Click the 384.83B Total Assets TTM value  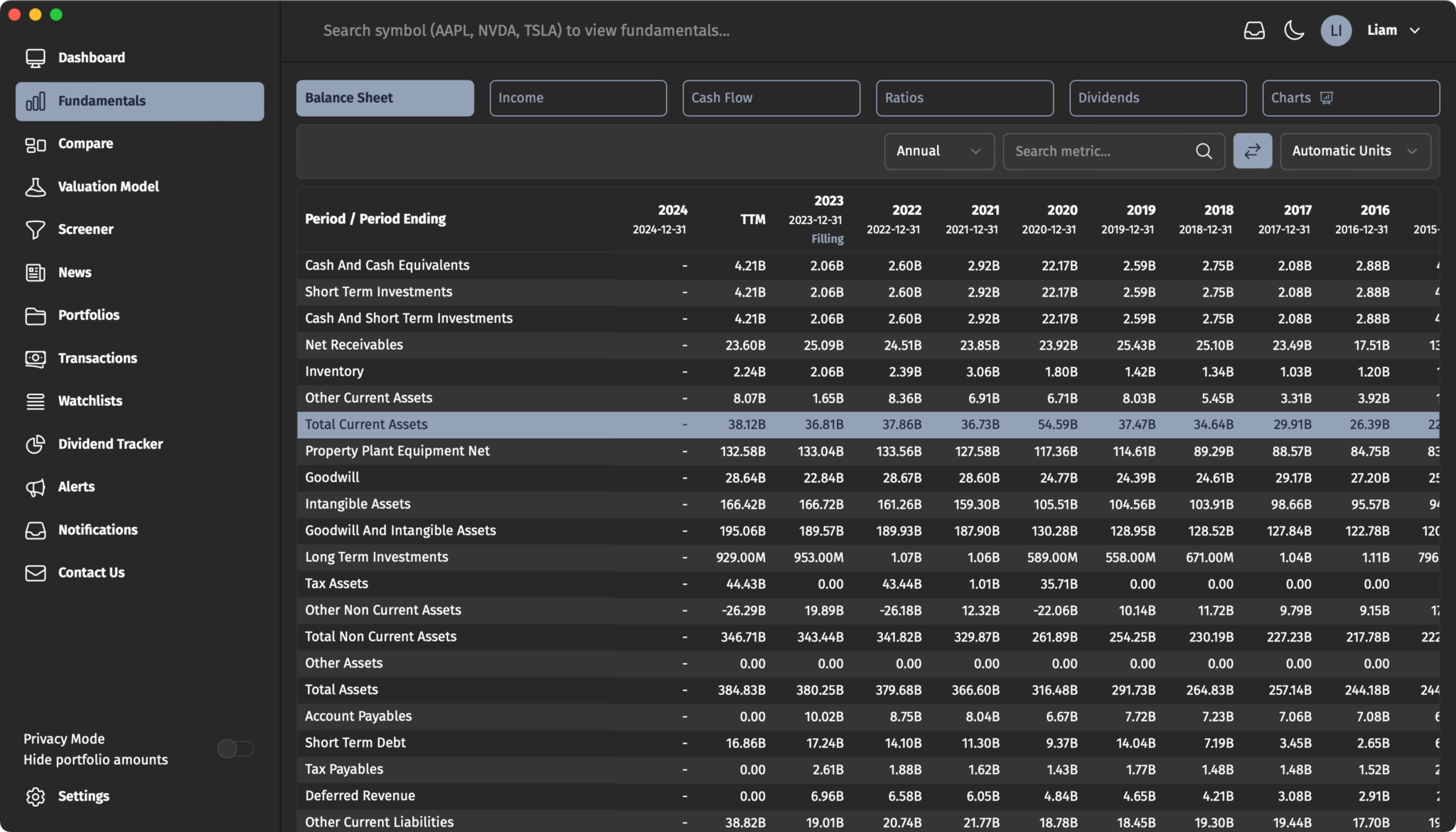(x=742, y=690)
